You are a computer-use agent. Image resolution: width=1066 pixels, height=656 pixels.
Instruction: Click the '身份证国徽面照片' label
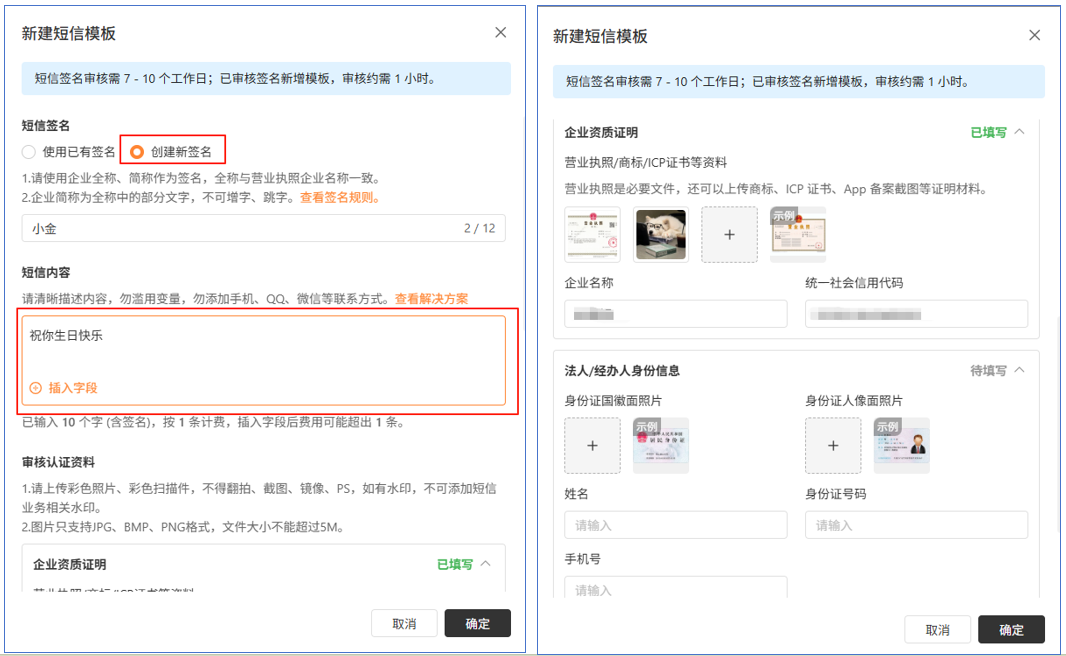[613, 400]
